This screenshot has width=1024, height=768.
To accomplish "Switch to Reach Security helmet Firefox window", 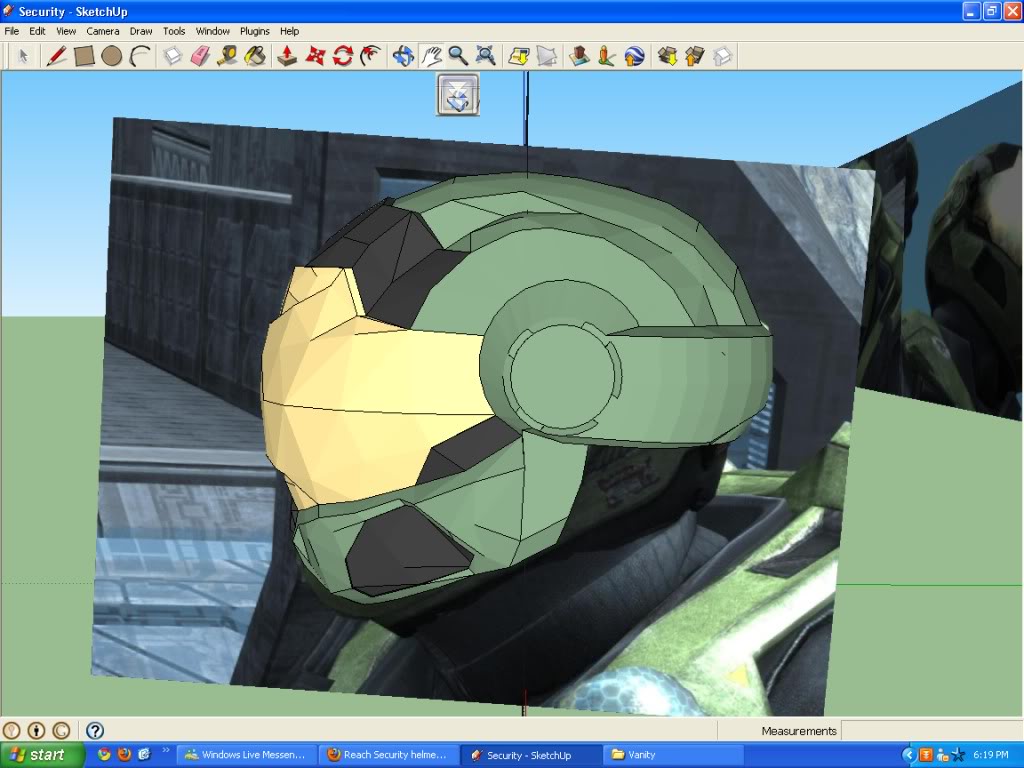I will coord(388,755).
